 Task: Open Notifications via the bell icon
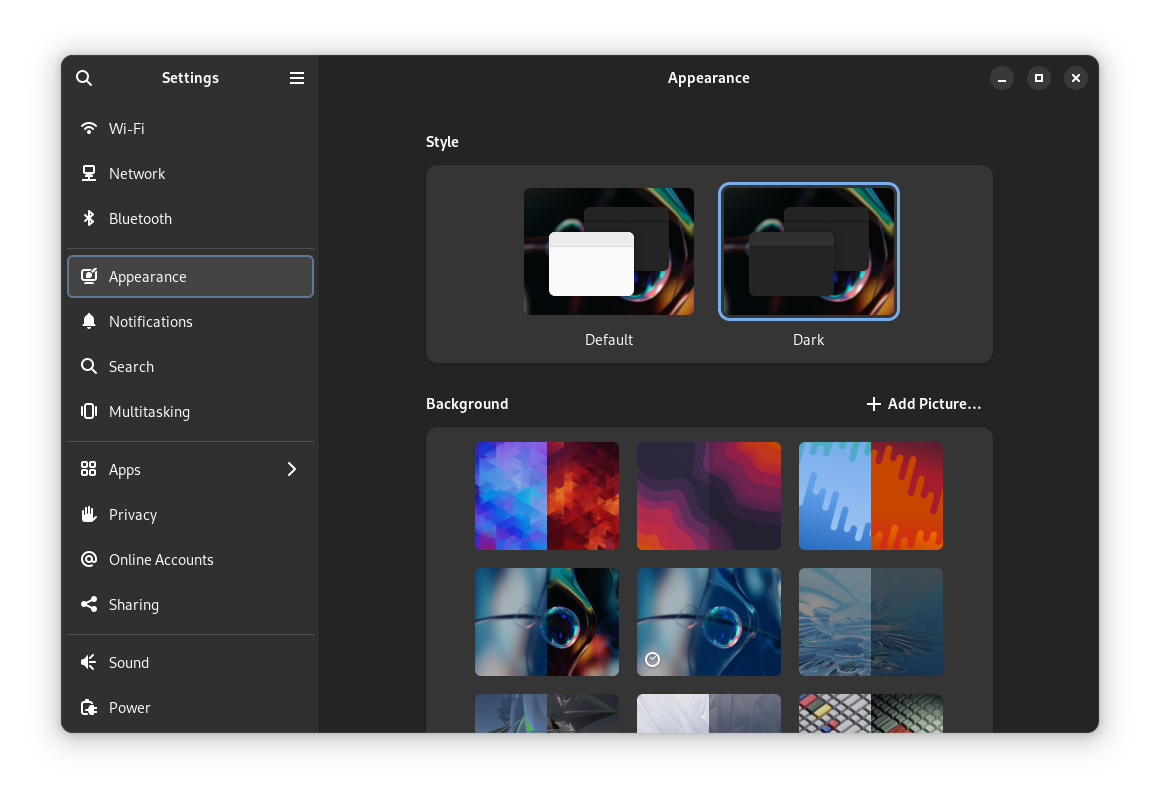(89, 321)
